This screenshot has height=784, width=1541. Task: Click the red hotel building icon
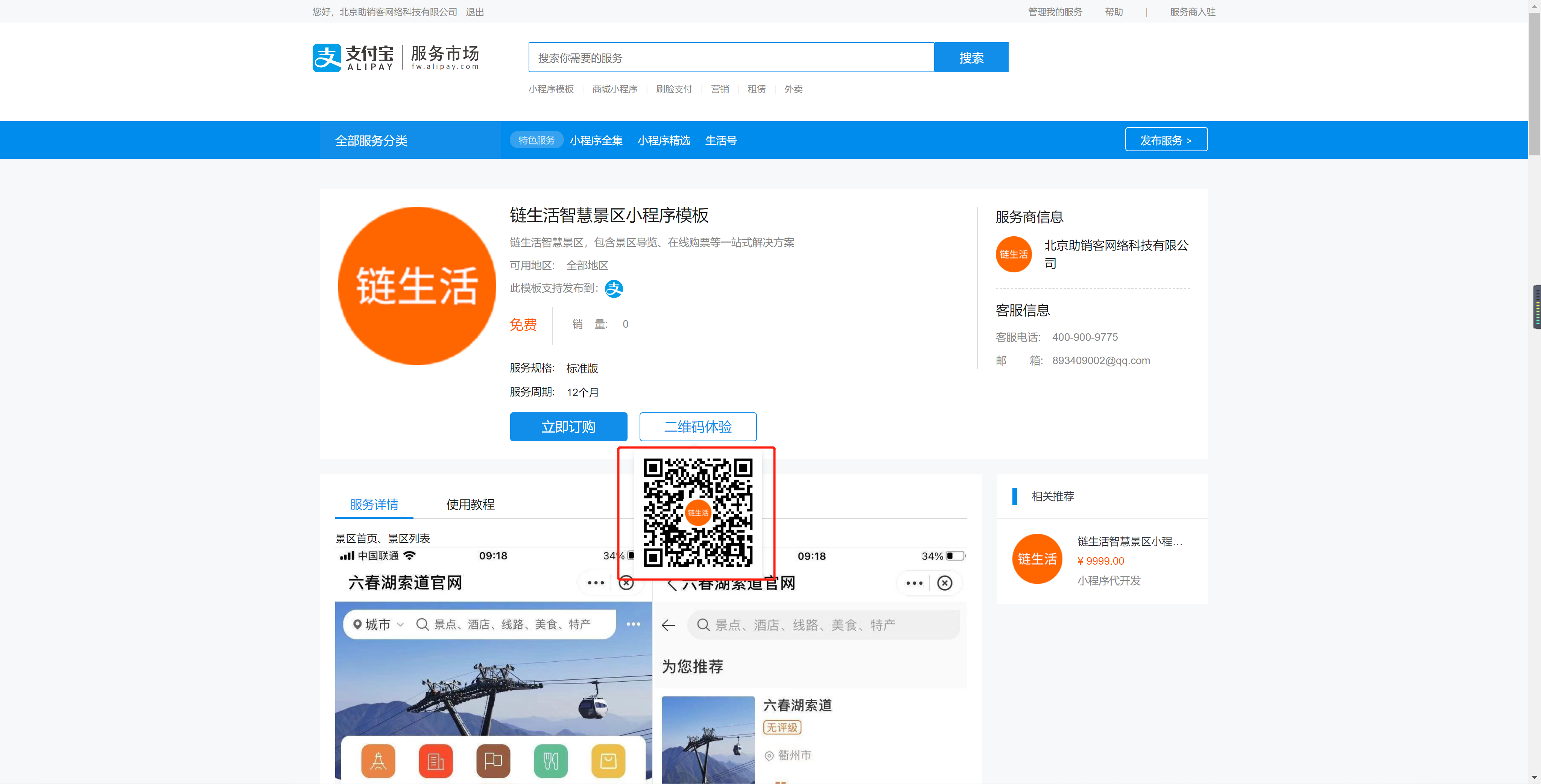[x=436, y=760]
